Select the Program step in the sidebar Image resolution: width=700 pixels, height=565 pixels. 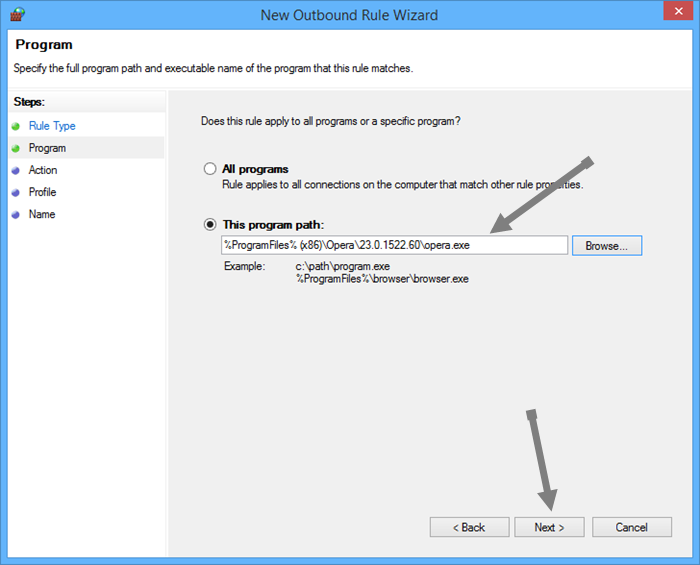[x=47, y=148]
